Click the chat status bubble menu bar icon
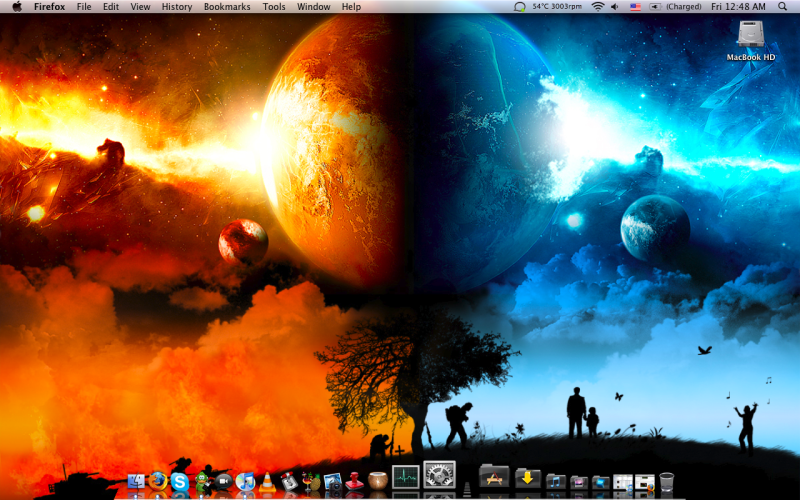Image resolution: width=800 pixels, height=500 pixels. [x=519, y=7]
